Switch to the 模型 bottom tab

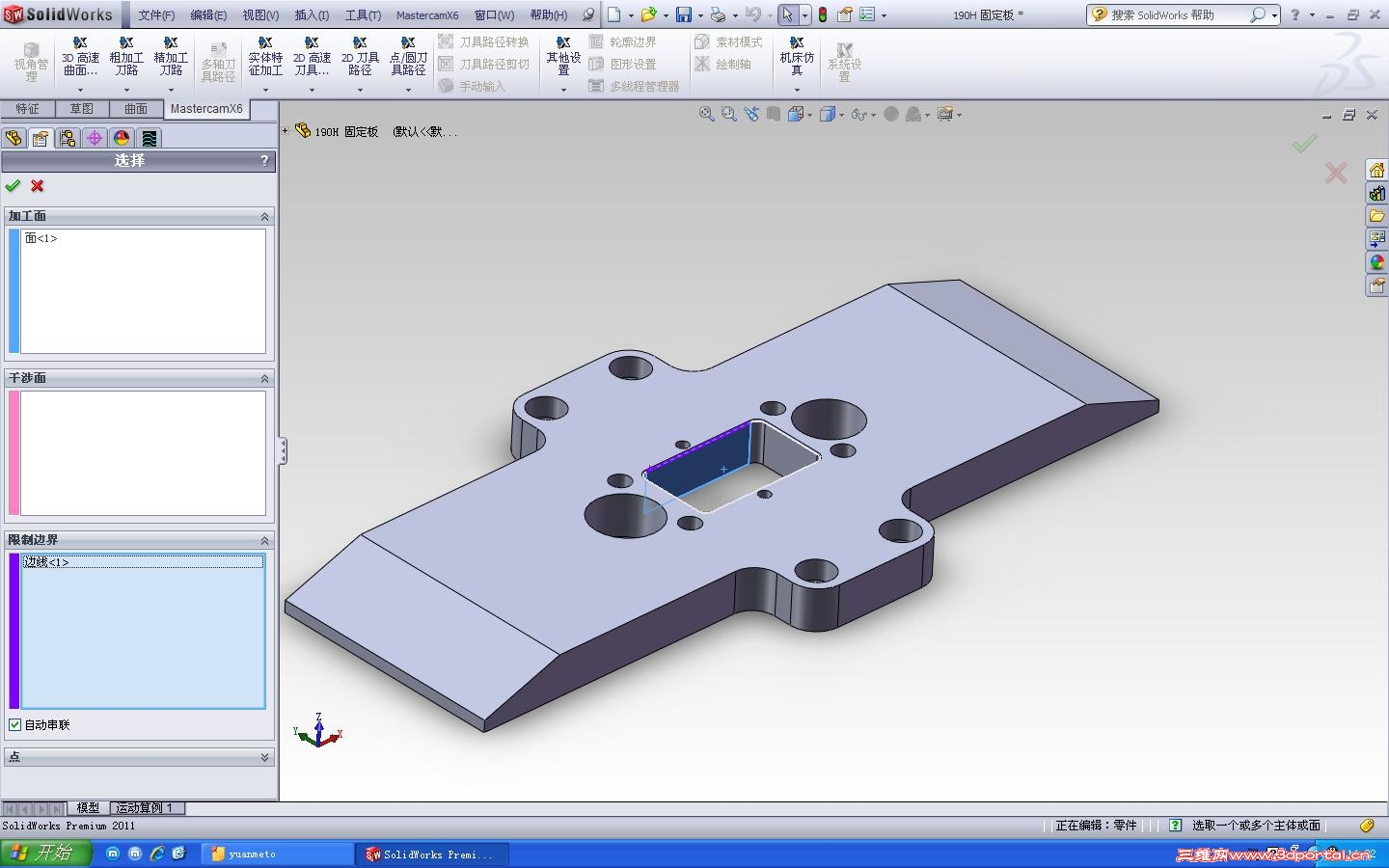coord(88,808)
